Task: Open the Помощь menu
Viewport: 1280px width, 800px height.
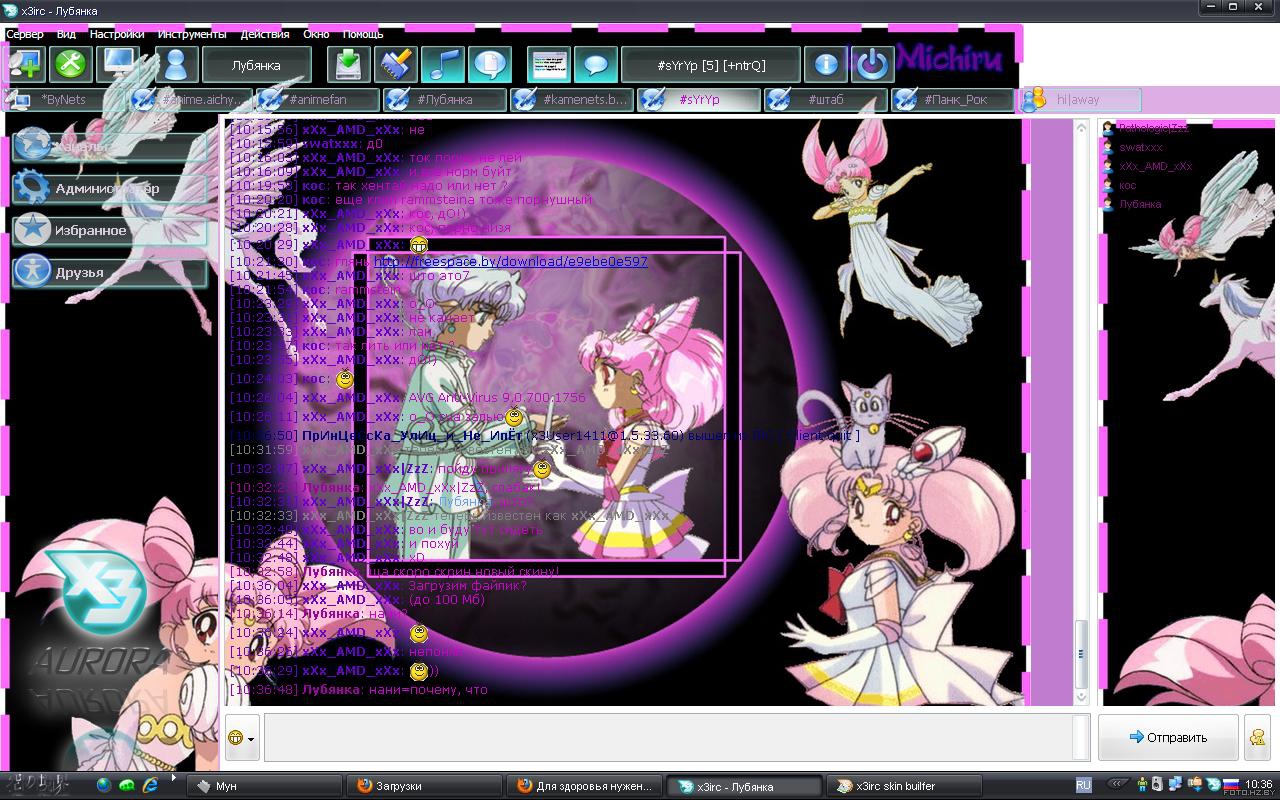Action: pyautogui.click(x=363, y=34)
